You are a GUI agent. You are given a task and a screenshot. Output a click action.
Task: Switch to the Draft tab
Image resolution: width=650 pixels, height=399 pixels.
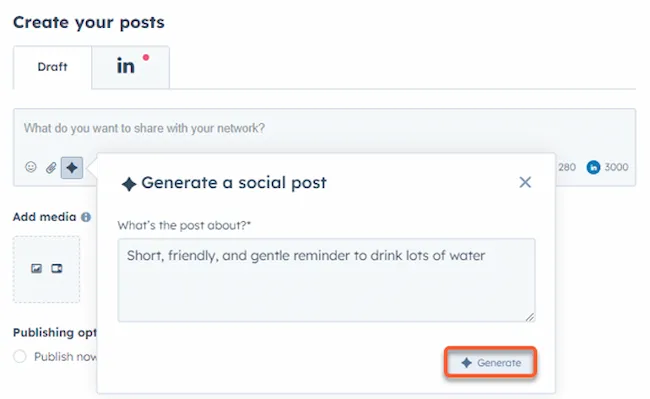coord(52,67)
